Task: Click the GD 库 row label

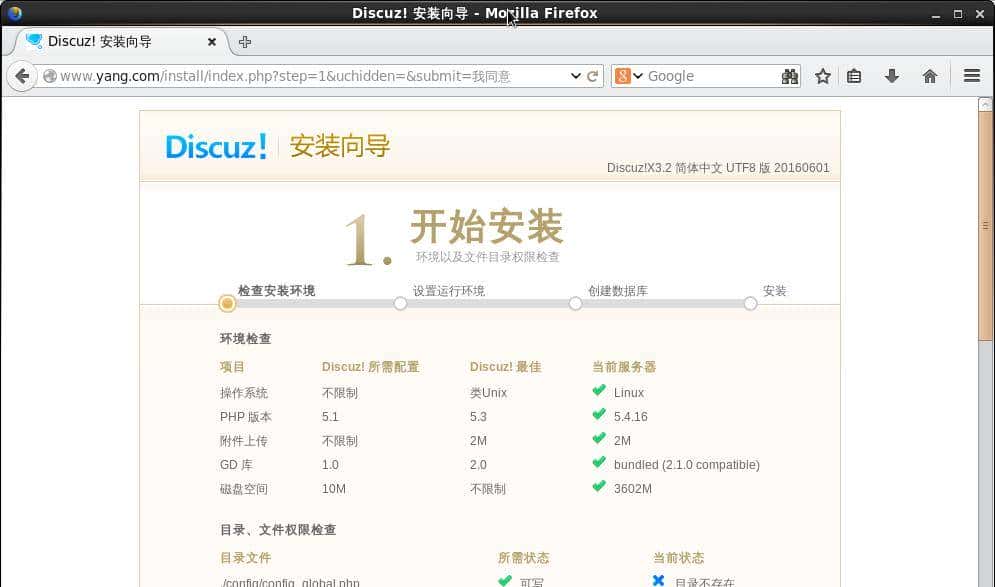Action: click(x=236, y=465)
